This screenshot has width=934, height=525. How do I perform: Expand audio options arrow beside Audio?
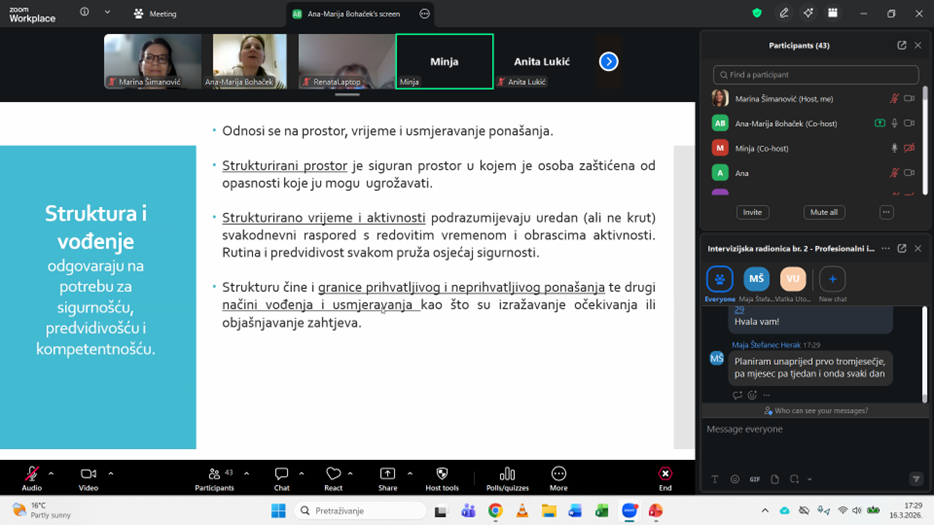tap(51, 474)
